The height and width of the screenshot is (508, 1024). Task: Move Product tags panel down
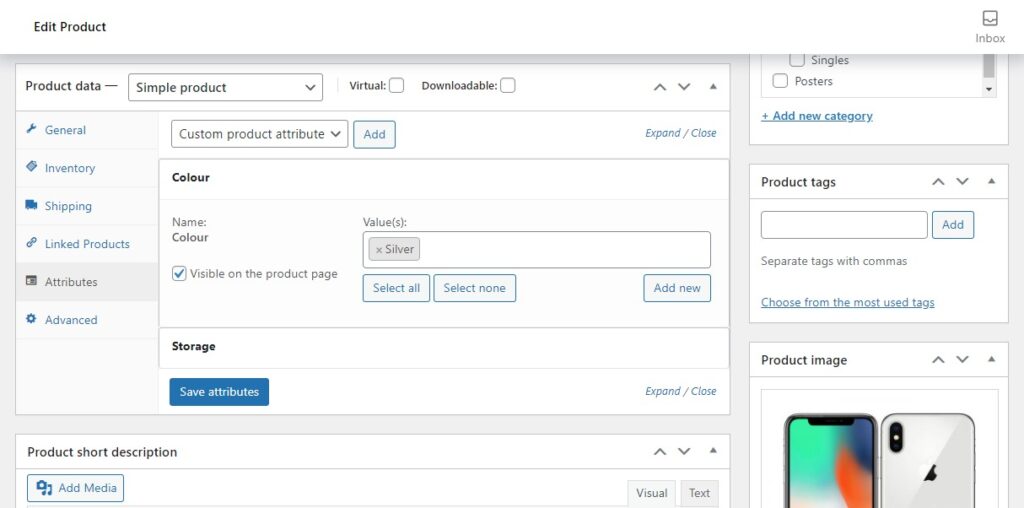(962, 182)
